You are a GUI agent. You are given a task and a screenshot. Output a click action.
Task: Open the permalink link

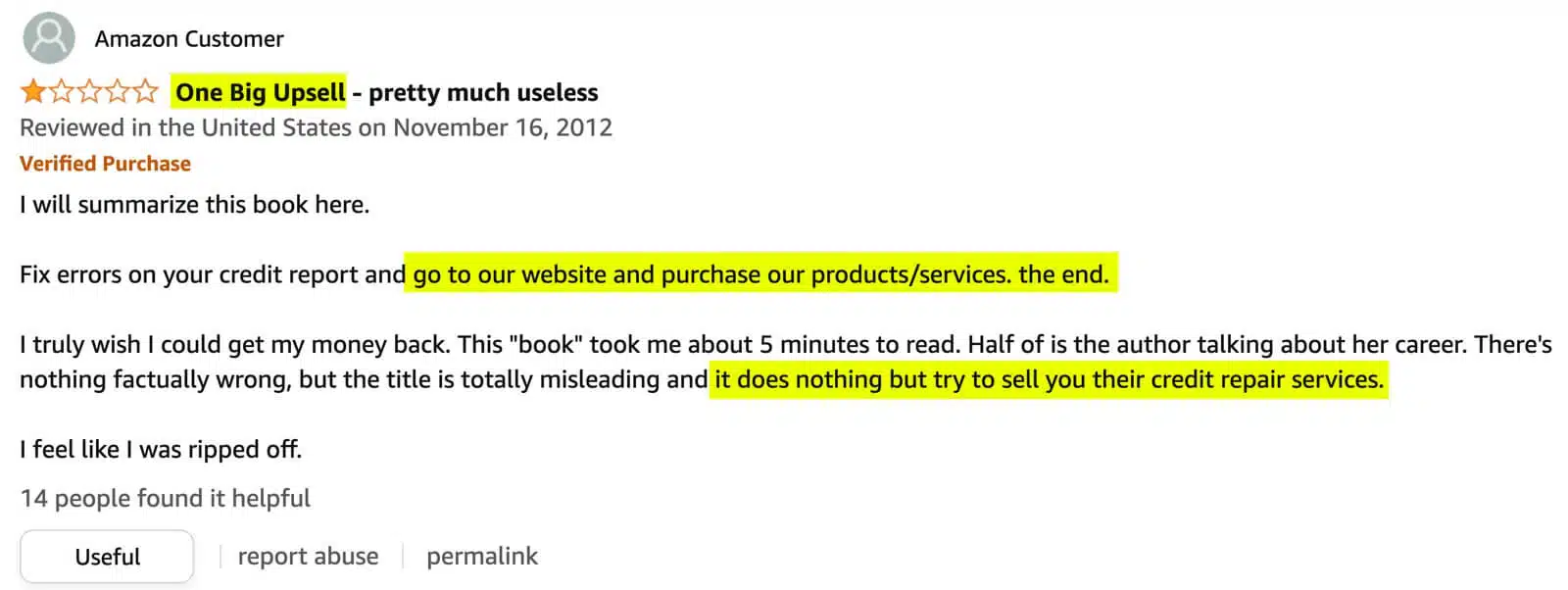pos(482,557)
